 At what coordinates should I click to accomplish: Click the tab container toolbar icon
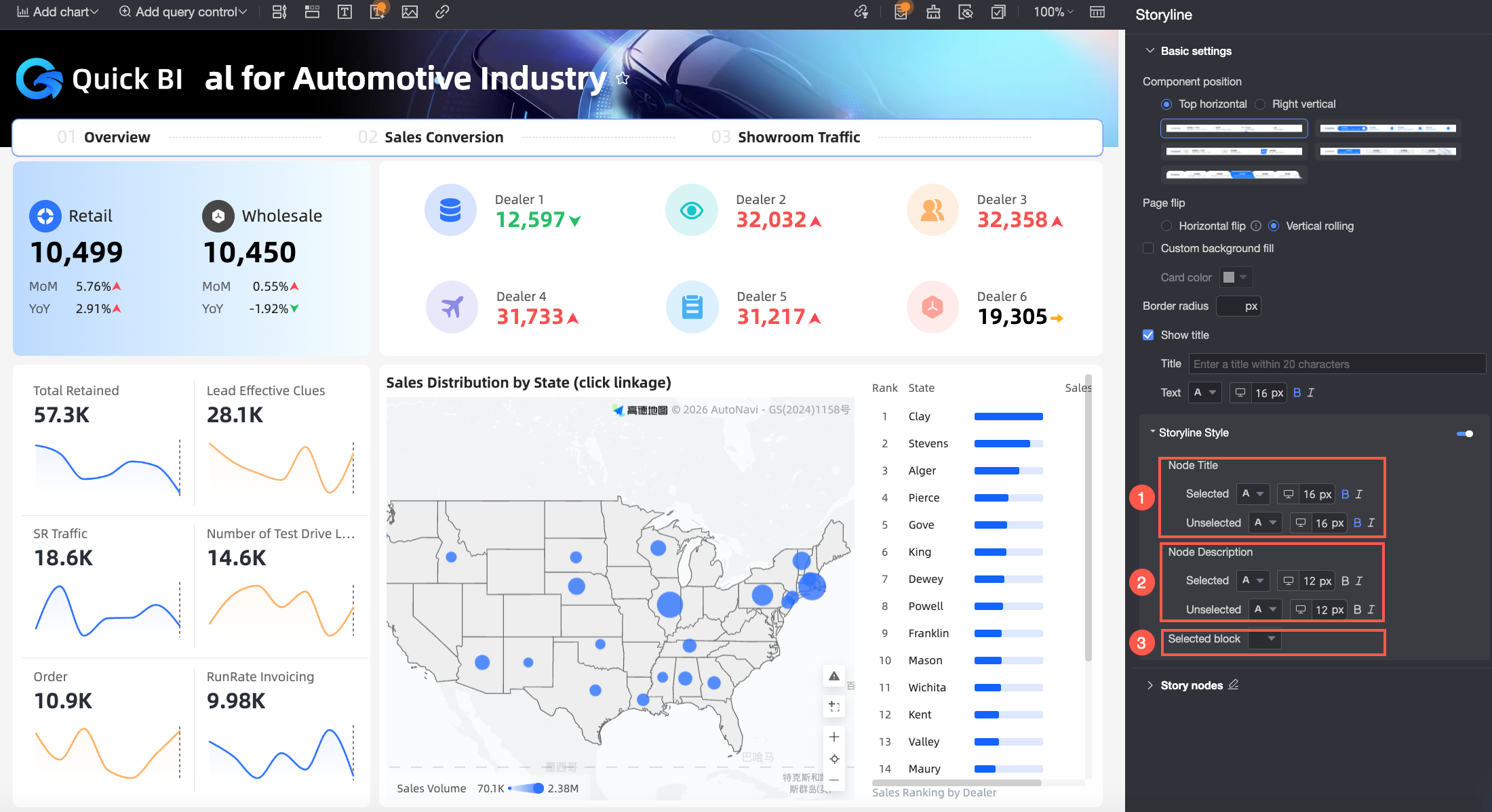pos(312,12)
